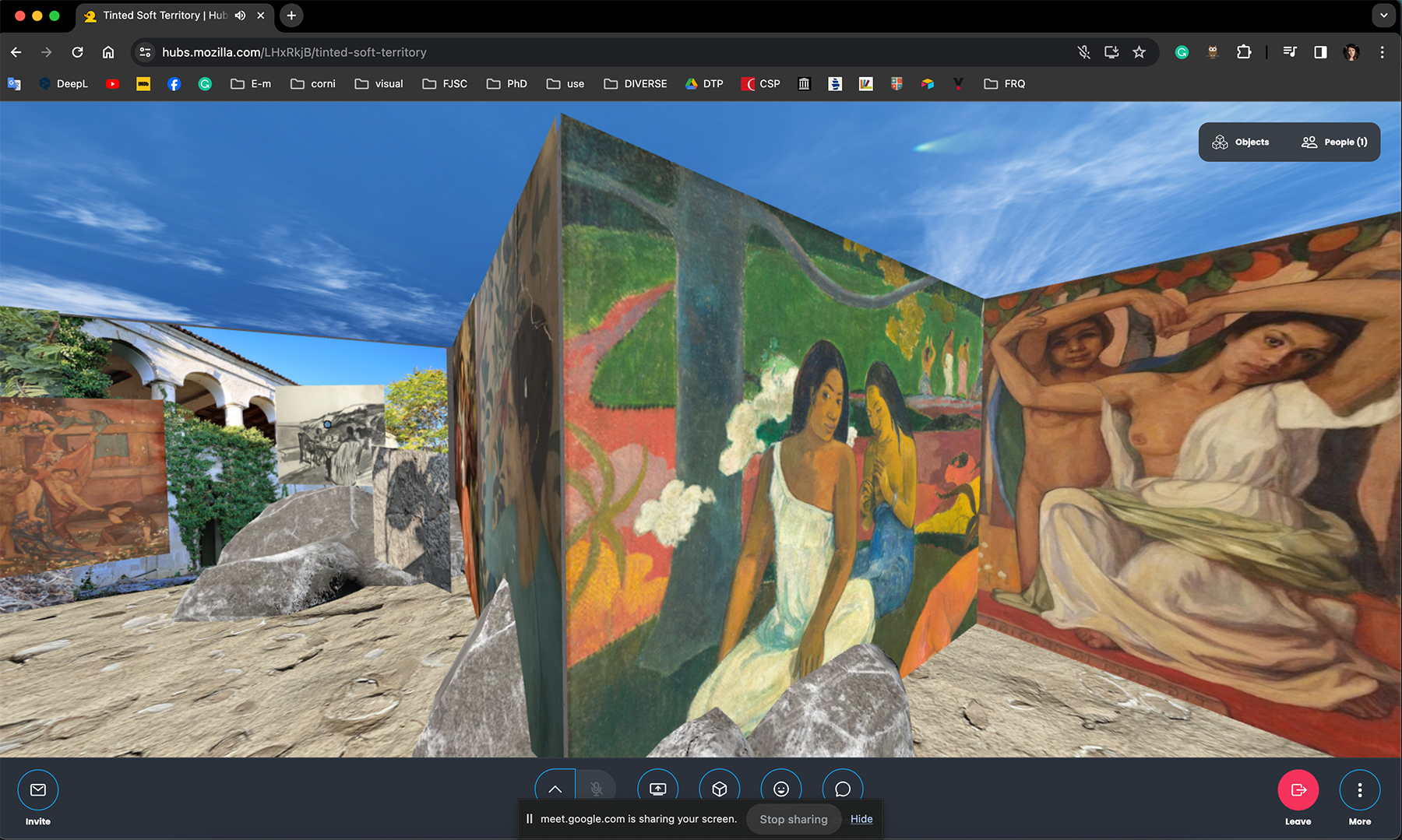This screenshot has width=1402, height=840.
Task: Open the emoji React menu
Action: pos(781,789)
